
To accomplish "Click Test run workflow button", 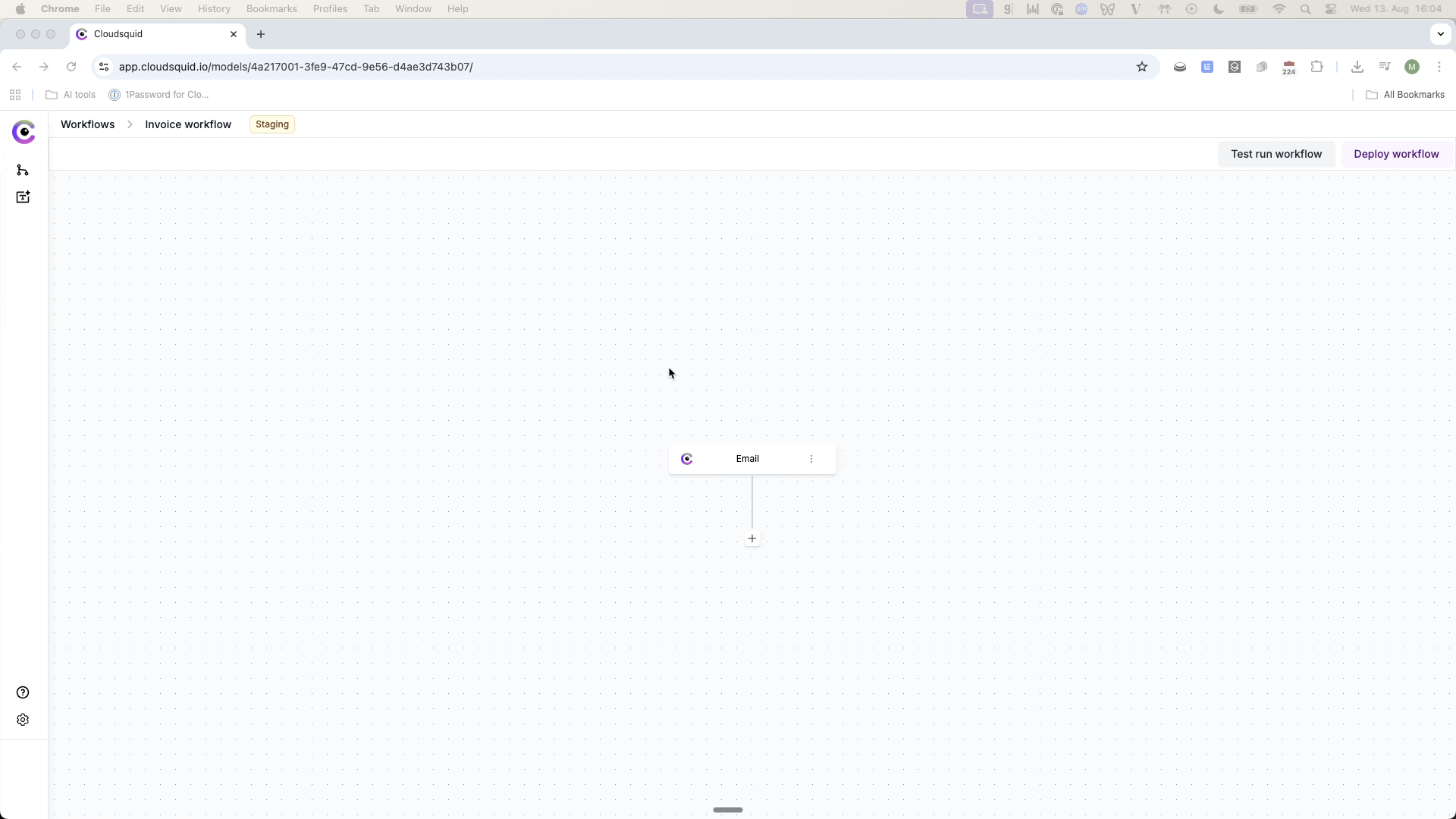I will click(1276, 154).
